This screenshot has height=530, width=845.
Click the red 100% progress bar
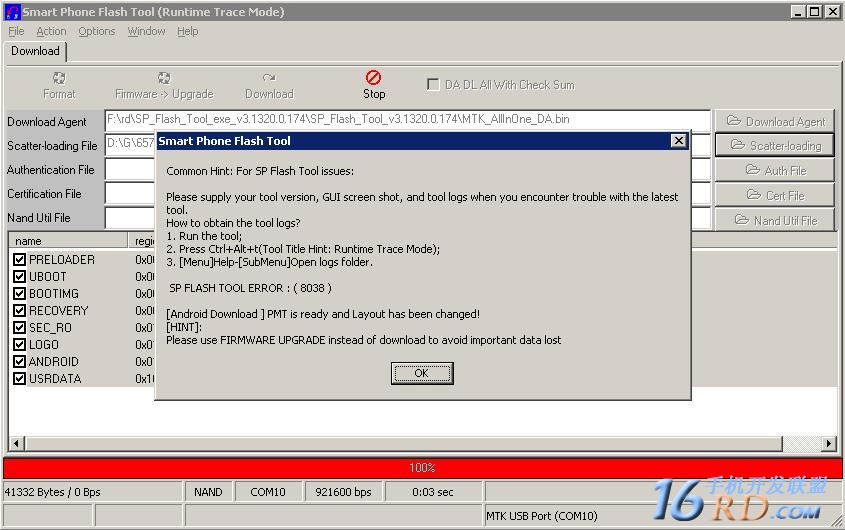422,468
